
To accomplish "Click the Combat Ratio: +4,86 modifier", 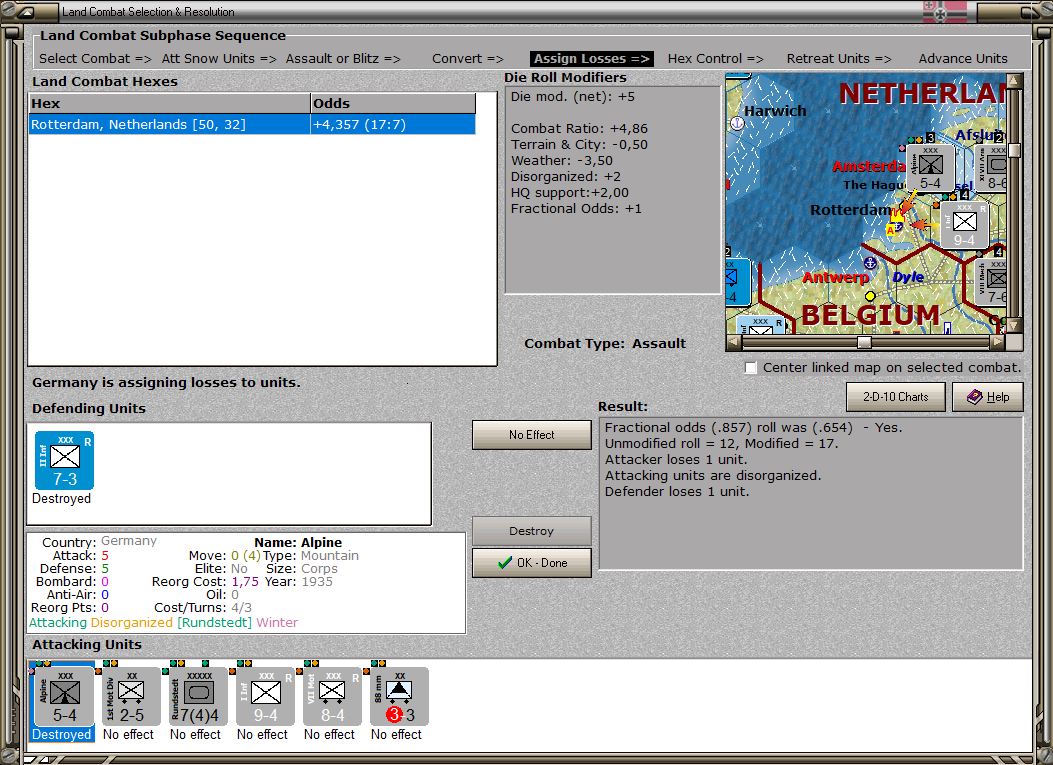I will point(579,128).
